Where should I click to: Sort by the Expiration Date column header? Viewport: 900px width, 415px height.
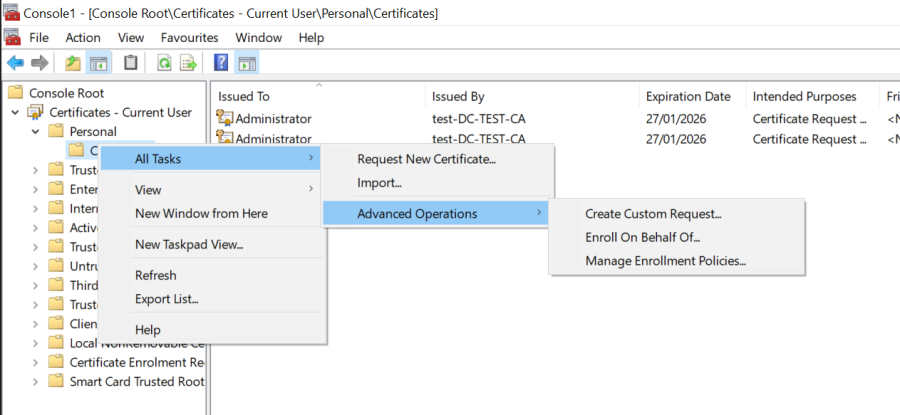tap(688, 96)
